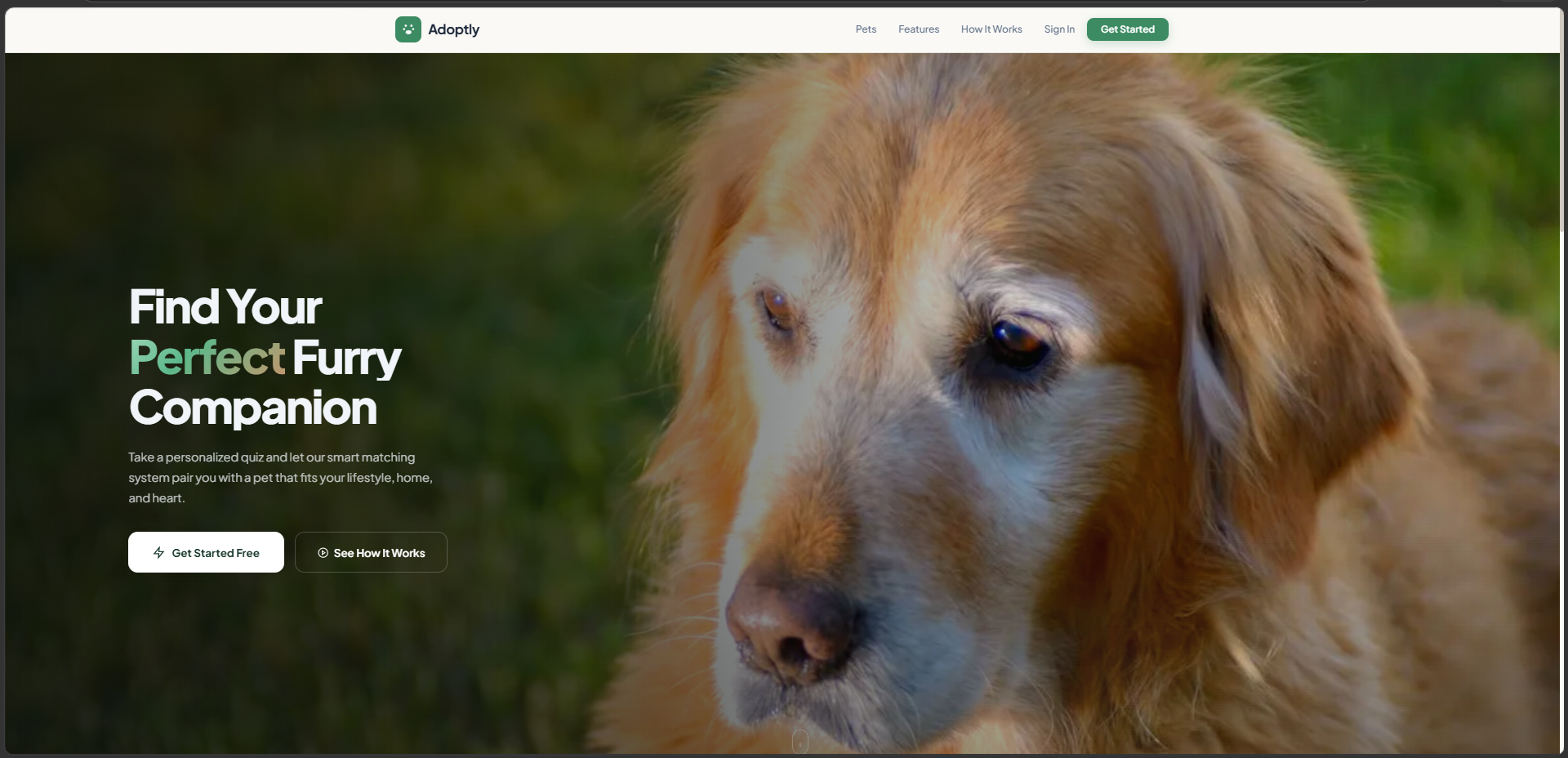Go to the Features section link
The image size is (1568, 758).
tap(919, 29)
